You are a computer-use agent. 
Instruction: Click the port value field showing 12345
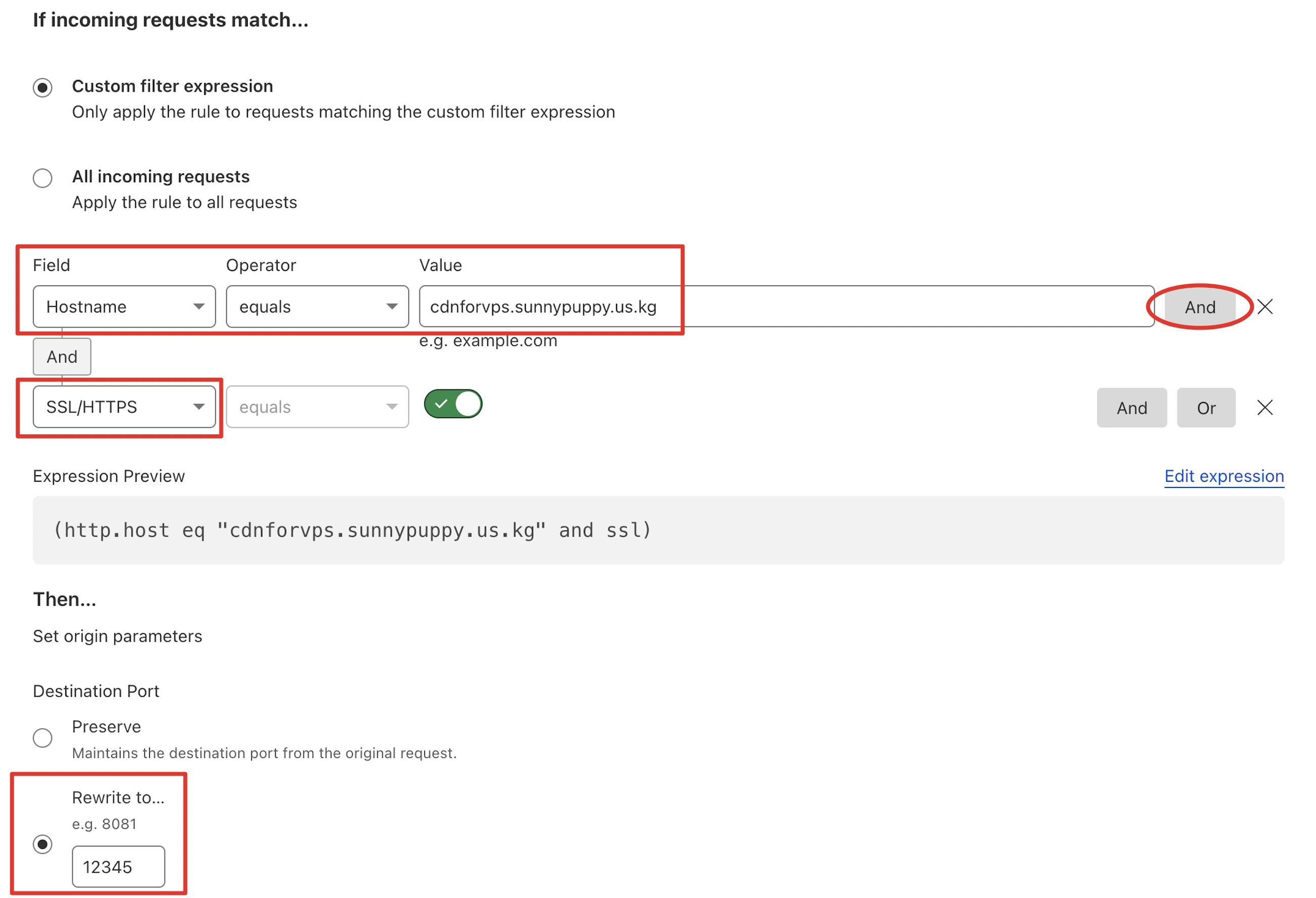click(118, 866)
